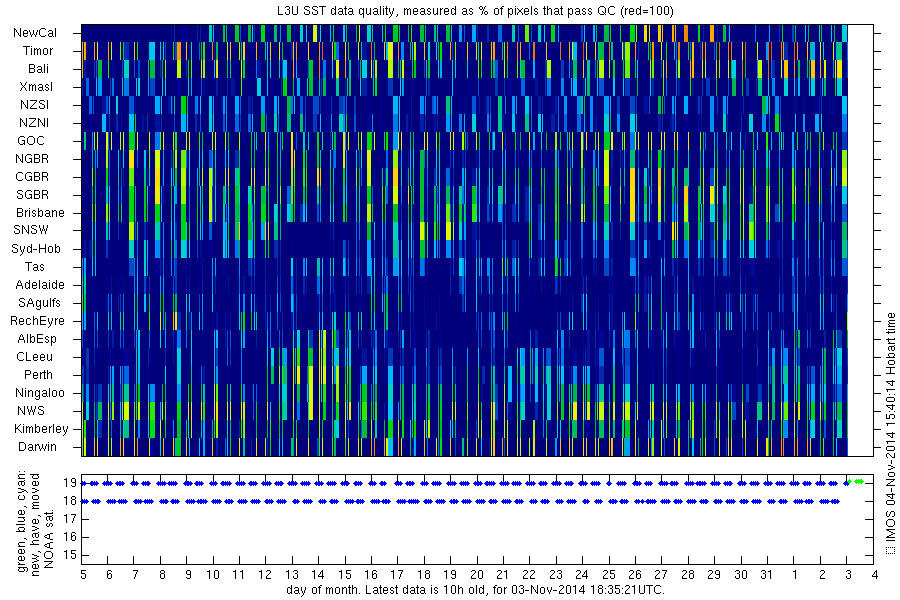Click the Bali row label
The width and height of the screenshot is (900, 600).
[38, 68]
